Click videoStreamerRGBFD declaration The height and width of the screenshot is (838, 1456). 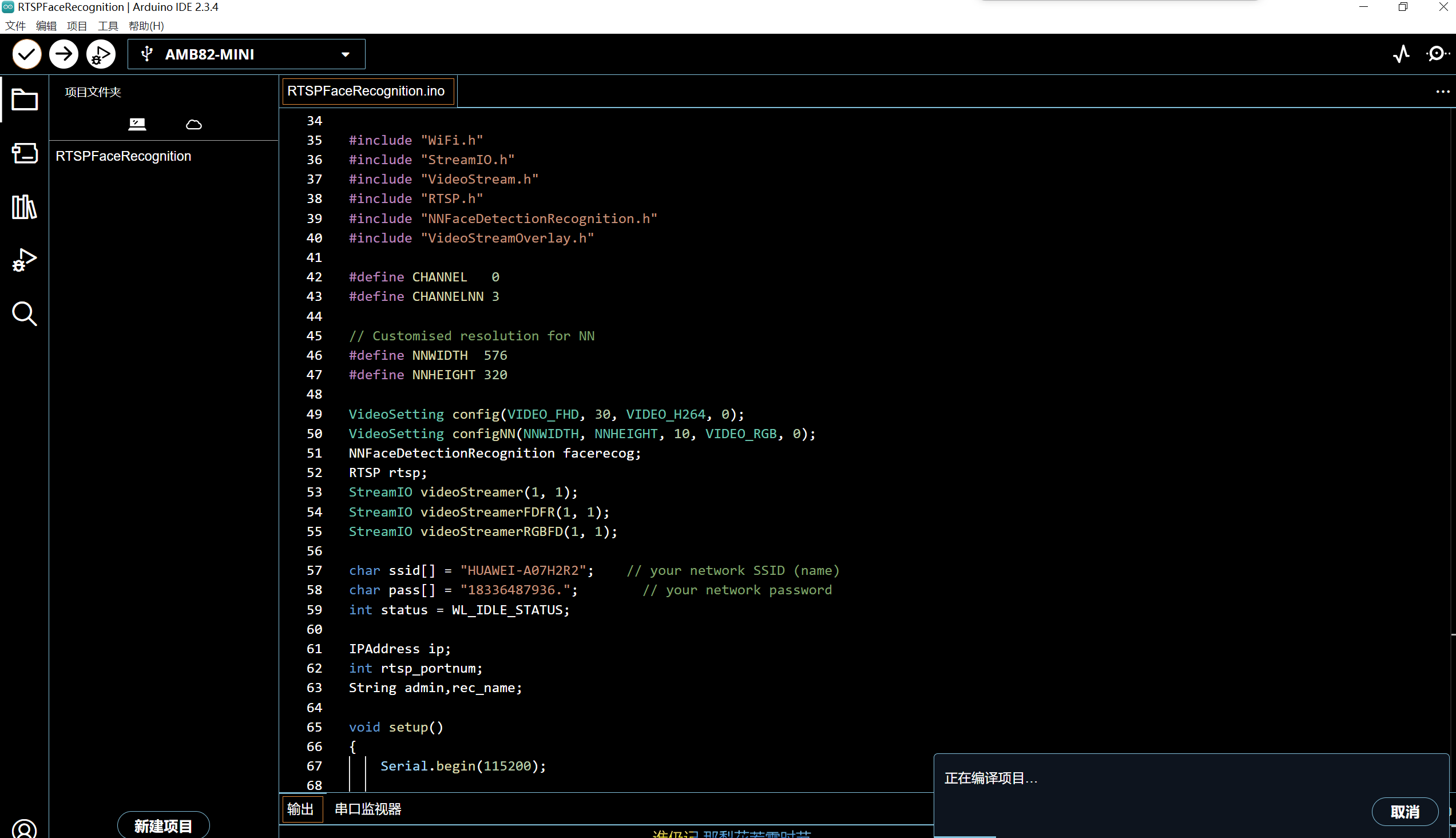point(483,531)
